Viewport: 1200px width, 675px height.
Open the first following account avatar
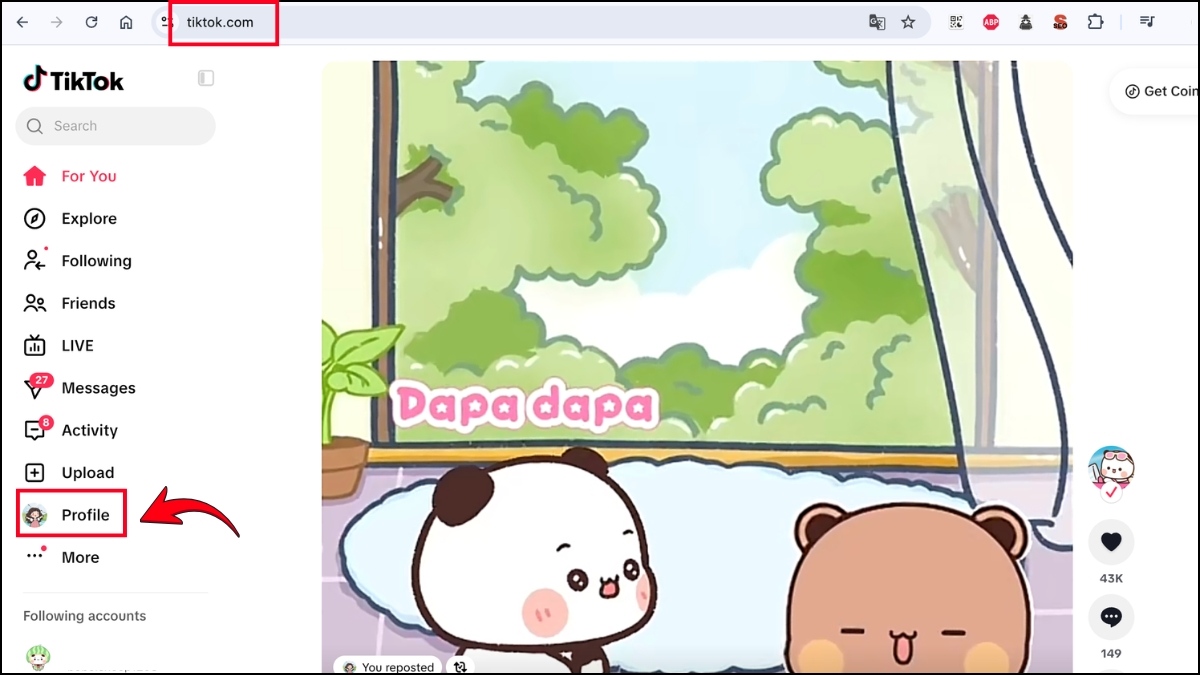point(38,659)
